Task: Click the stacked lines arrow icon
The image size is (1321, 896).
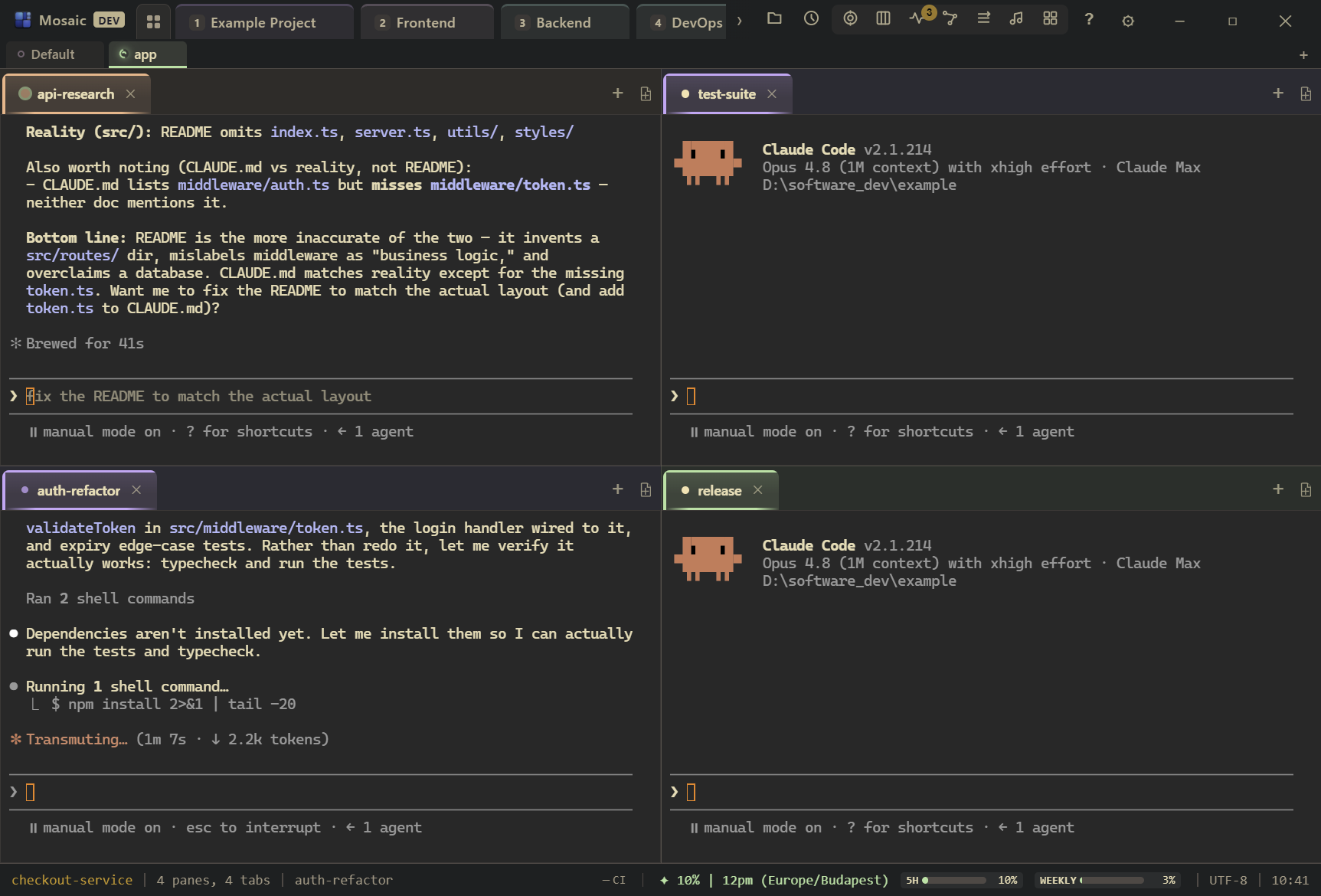Action: 983,18
